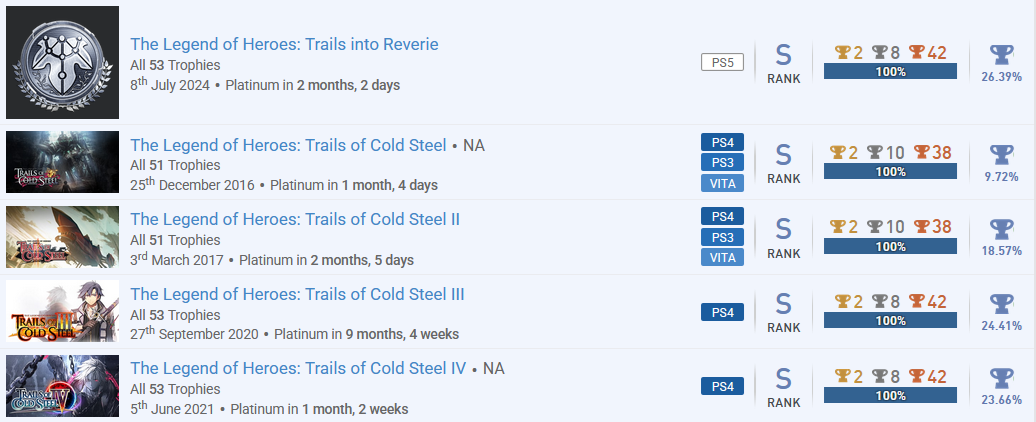The image size is (1036, 422).
Task: Click Trails of Cold Steel III game thumbnail
Action: pos(62,311)
